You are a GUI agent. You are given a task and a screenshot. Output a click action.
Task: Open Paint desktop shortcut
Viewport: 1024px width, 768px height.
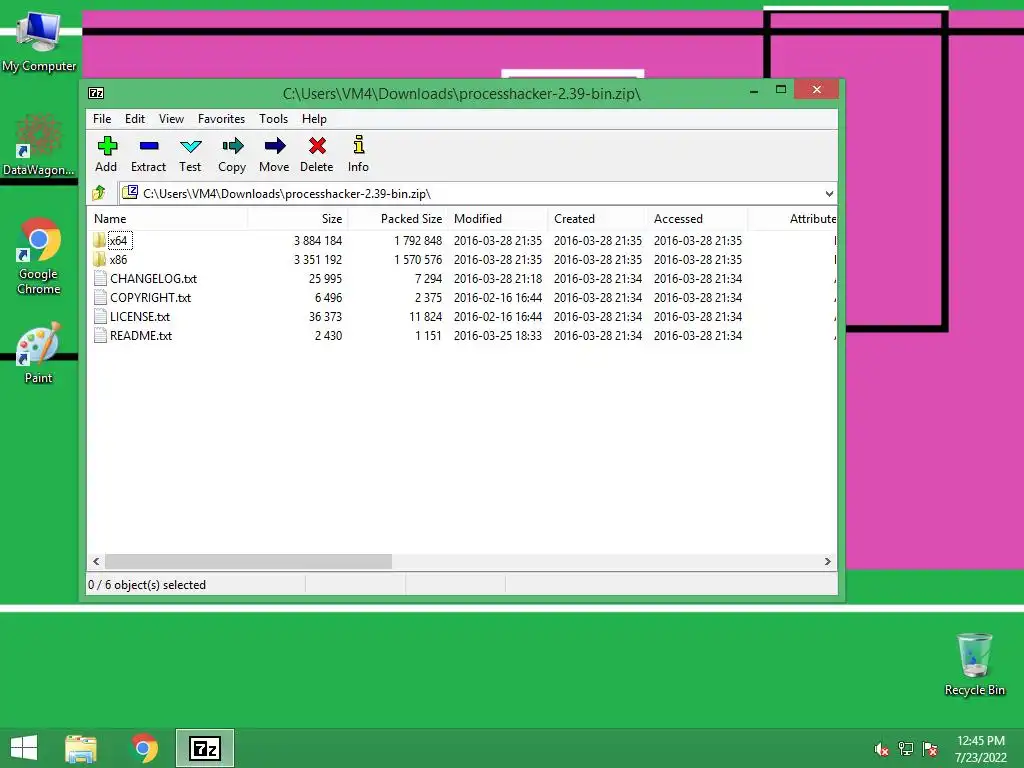click(39, 353)
